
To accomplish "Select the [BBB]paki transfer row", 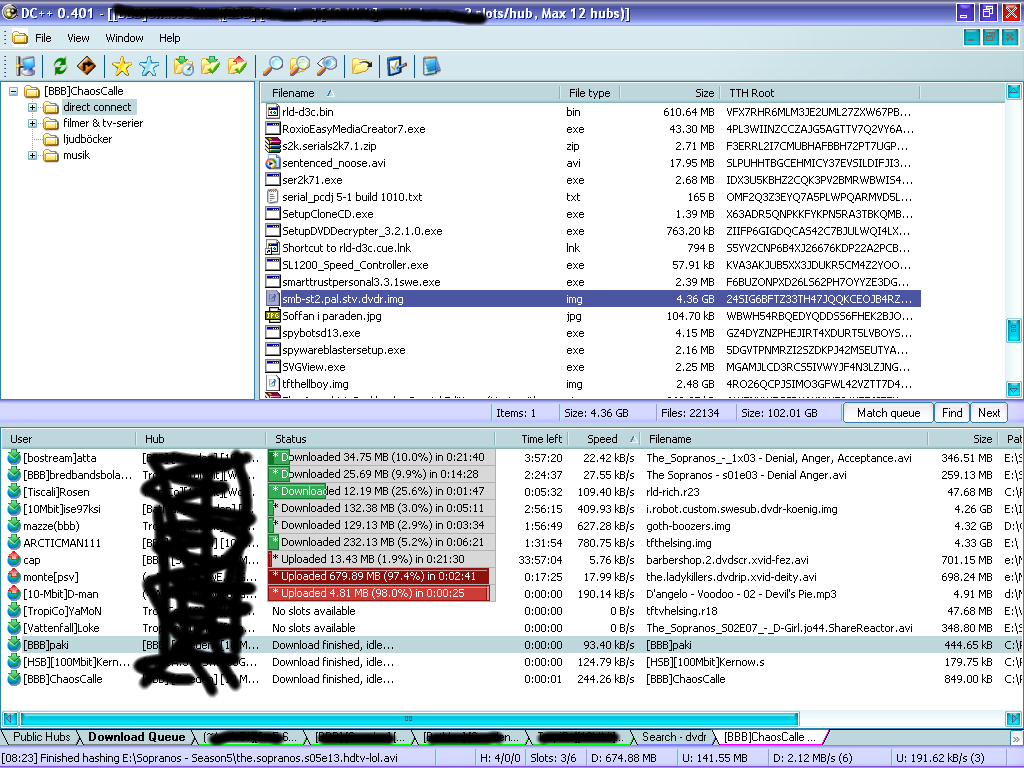I will click(511, 645).
